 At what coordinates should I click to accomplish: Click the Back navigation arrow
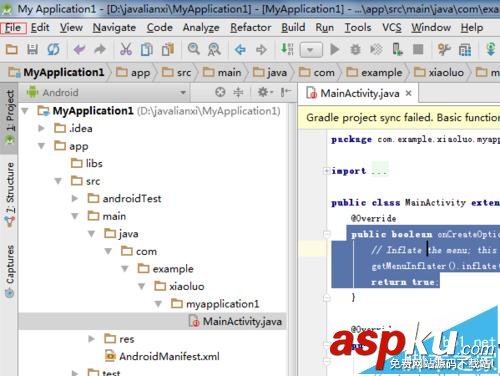click(240, 50)
